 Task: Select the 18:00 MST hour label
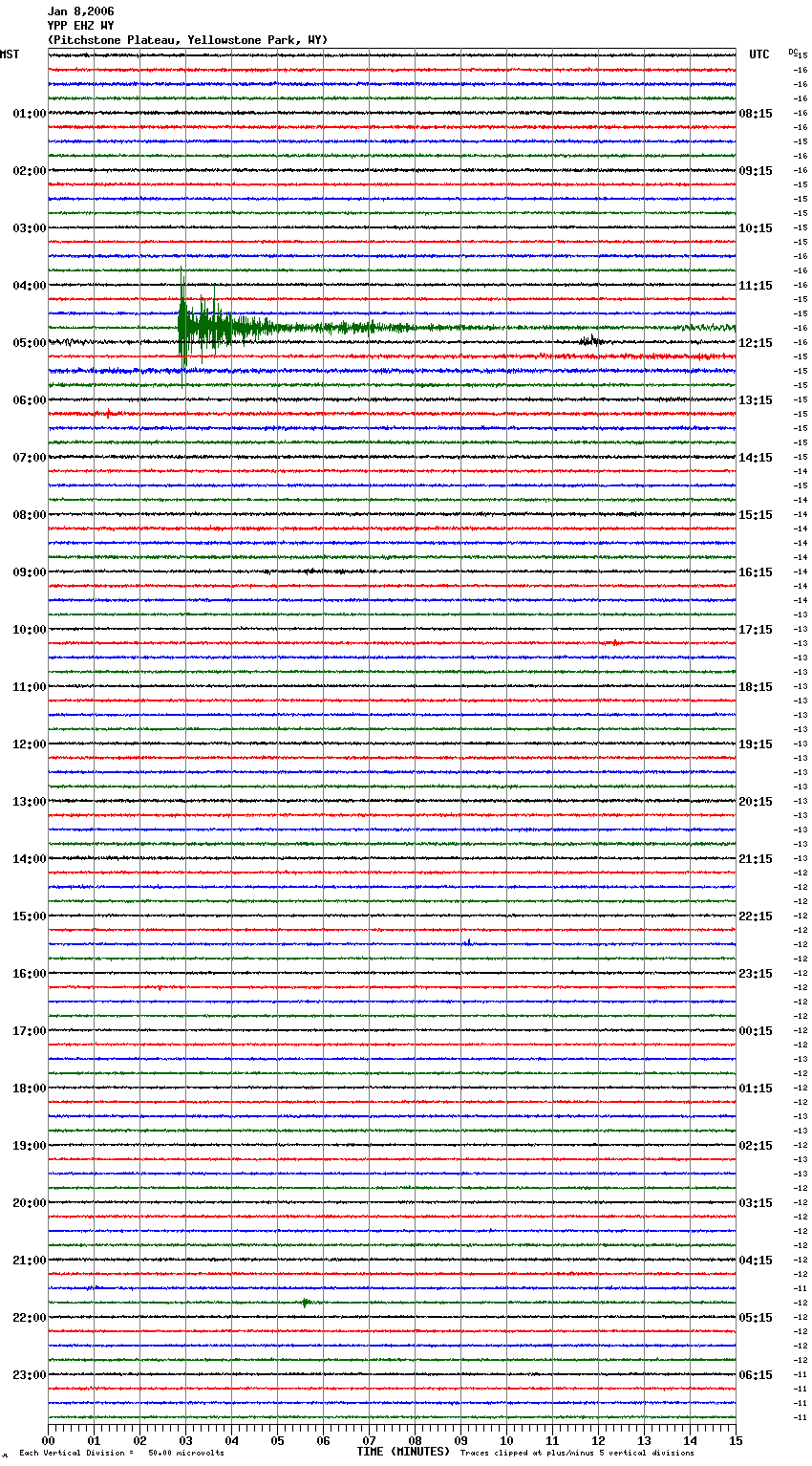[30, 1089]
